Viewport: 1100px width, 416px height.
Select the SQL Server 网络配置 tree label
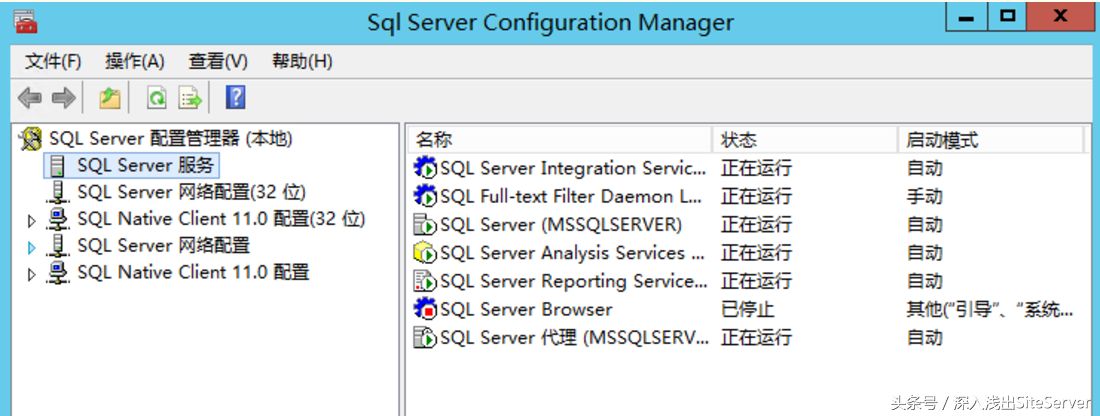163,246
